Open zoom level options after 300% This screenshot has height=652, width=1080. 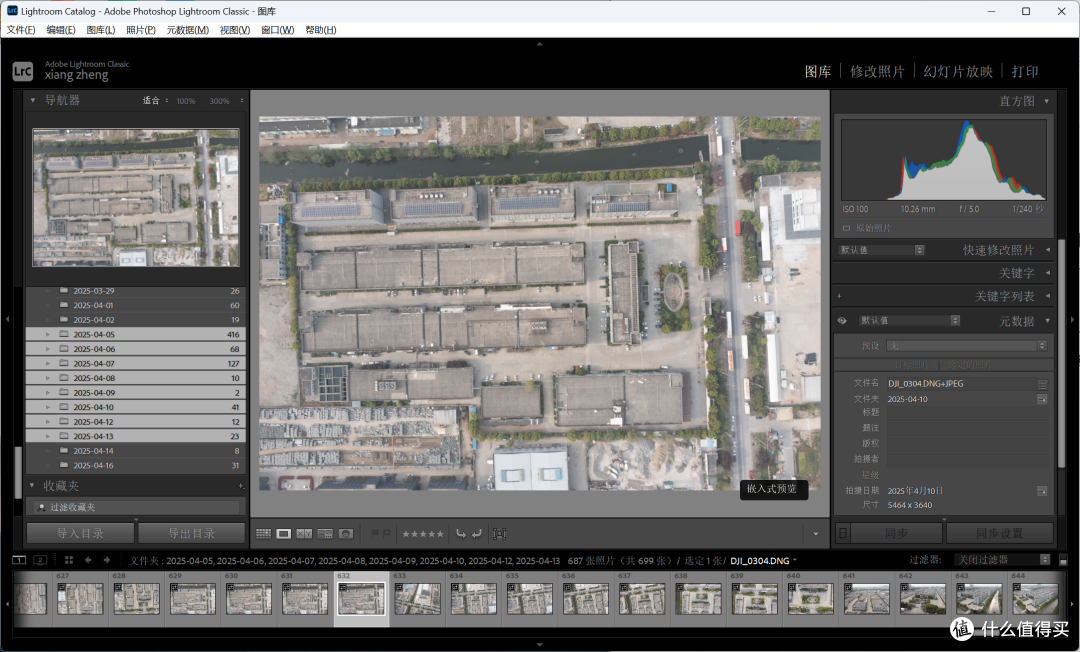pyautogui.click(x=242, y=101)
